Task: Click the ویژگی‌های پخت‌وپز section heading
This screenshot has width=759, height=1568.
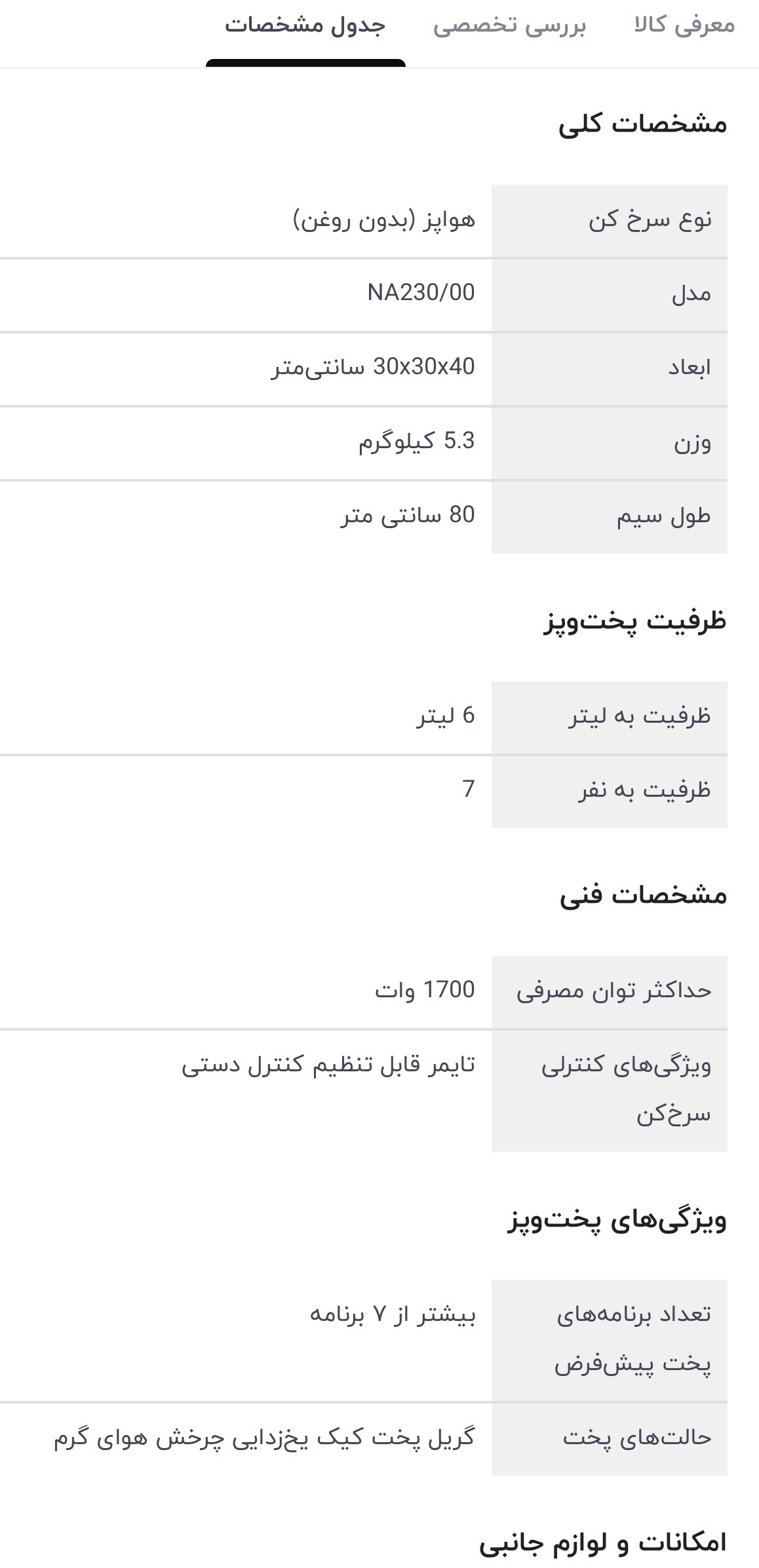Action: 617,1220
